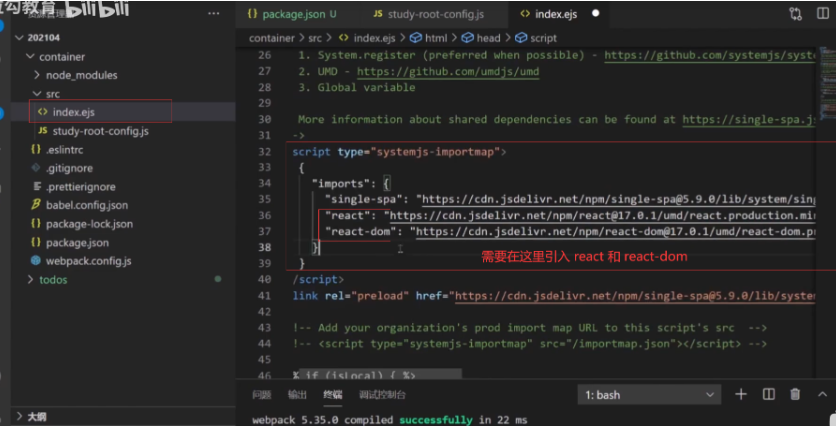This screenshot has height=428, width=836.
Task: Click line number 38 in the gutter
Action: [x=264, y=247]
